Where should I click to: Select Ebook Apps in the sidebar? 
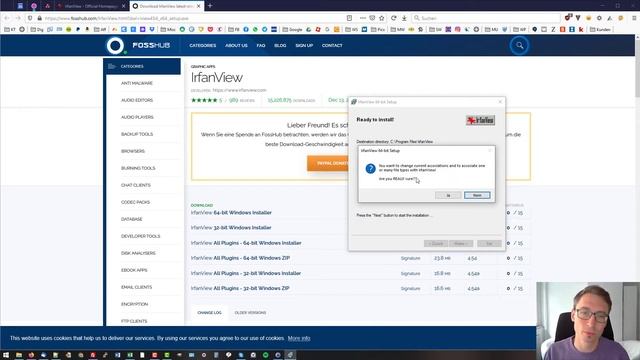click(x=134, y=270)
